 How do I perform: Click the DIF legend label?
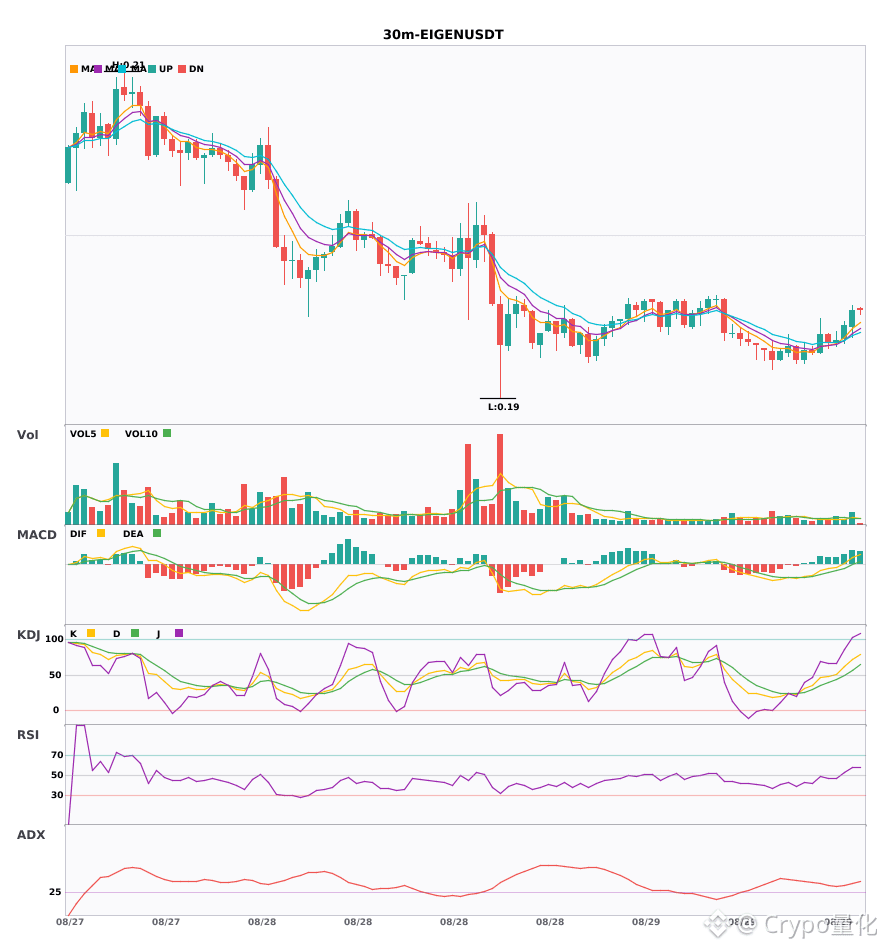tap(78, 534)
